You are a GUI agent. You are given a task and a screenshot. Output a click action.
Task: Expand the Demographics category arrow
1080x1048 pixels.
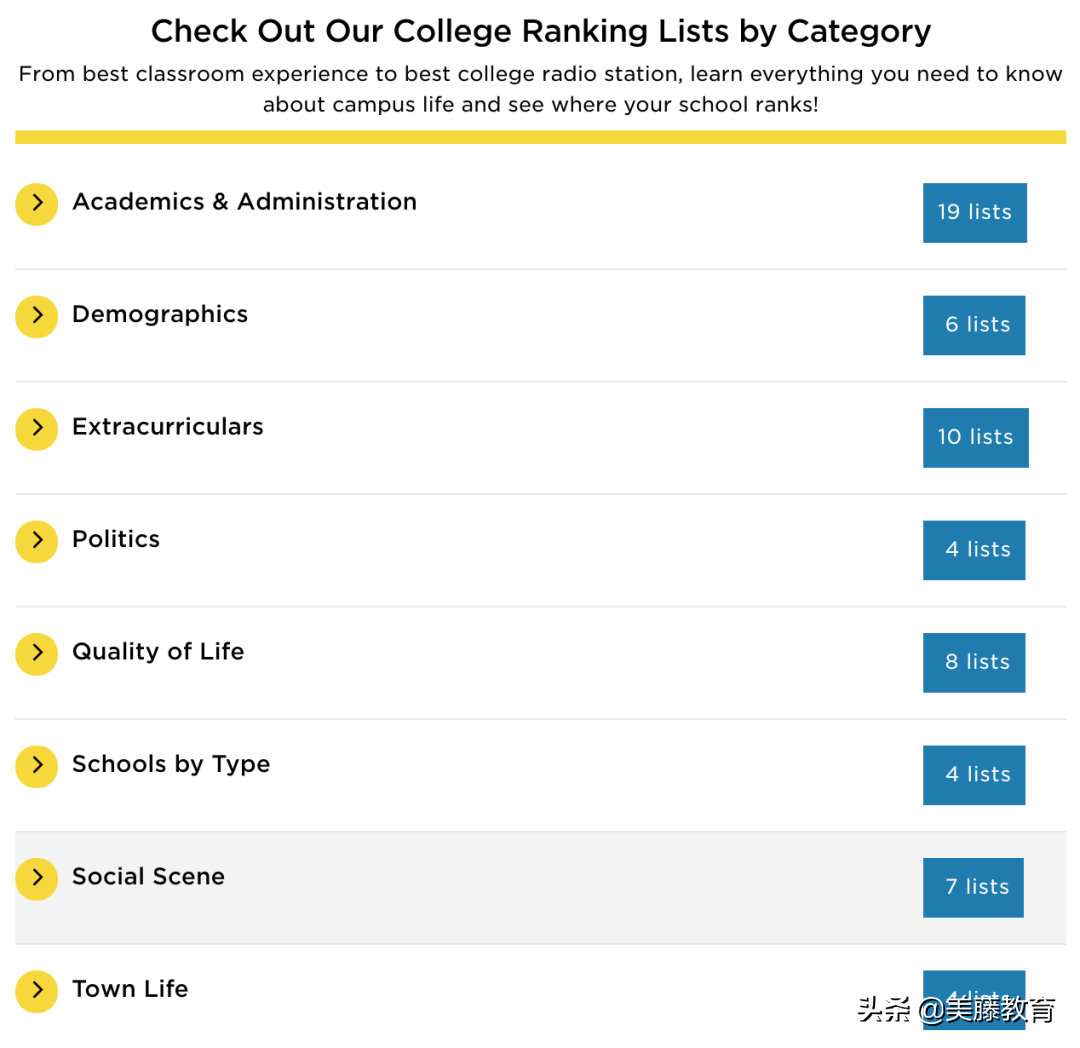(37, 316)
